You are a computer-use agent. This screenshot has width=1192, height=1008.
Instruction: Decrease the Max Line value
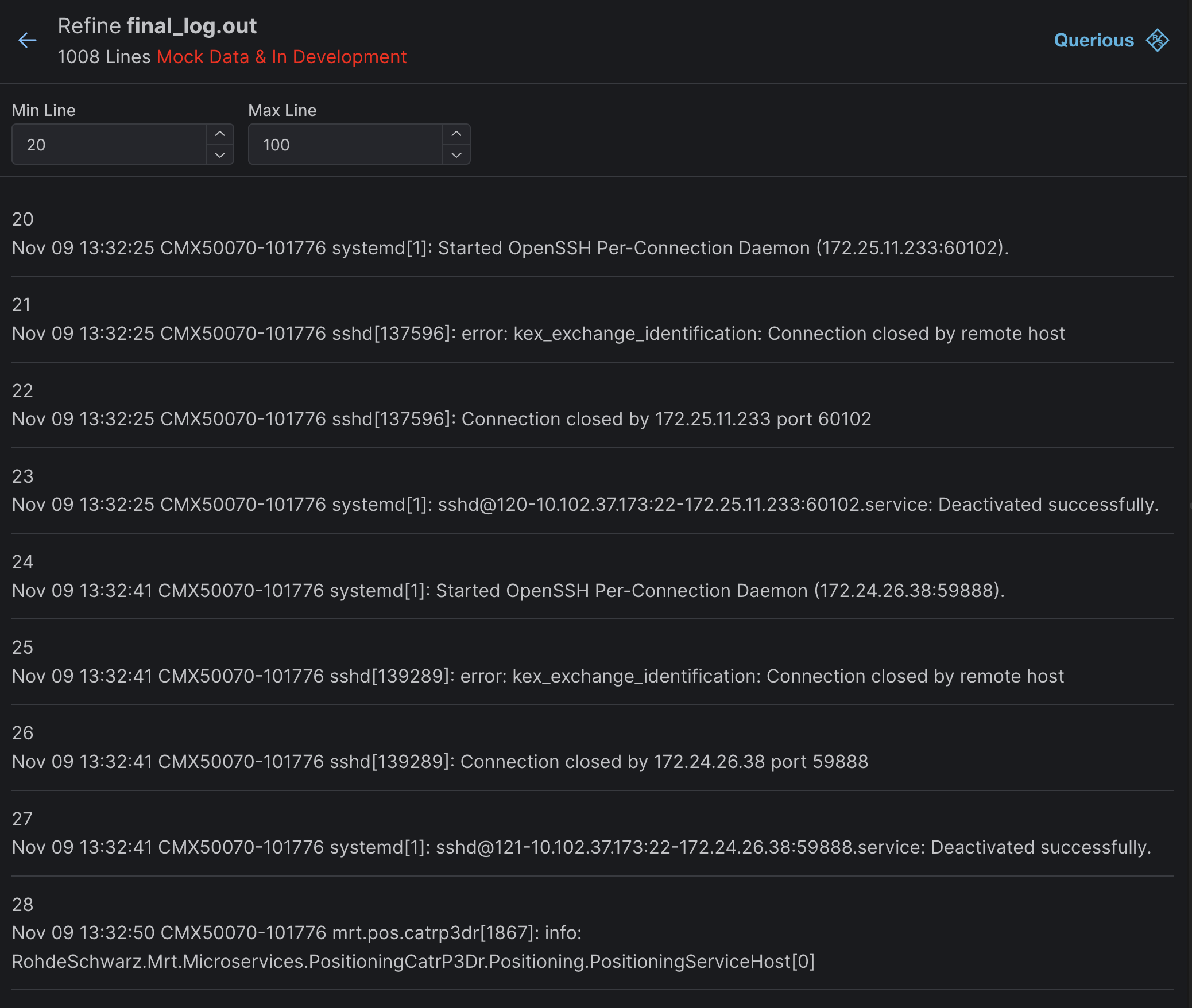point(456,154)
